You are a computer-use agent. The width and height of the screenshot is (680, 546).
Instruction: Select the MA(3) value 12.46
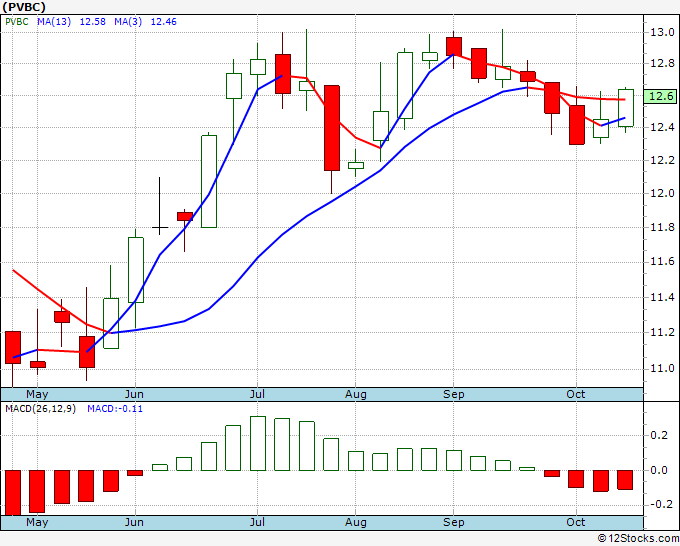click(163, 22)
